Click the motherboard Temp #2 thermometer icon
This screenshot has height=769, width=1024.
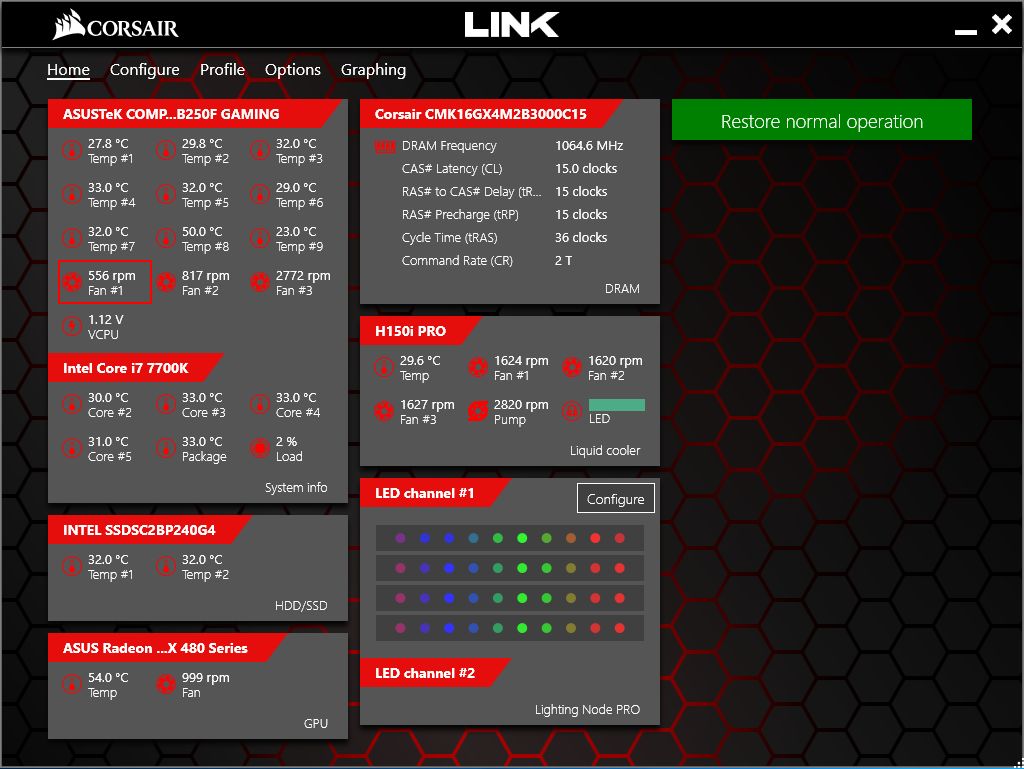tap(166, 151)
